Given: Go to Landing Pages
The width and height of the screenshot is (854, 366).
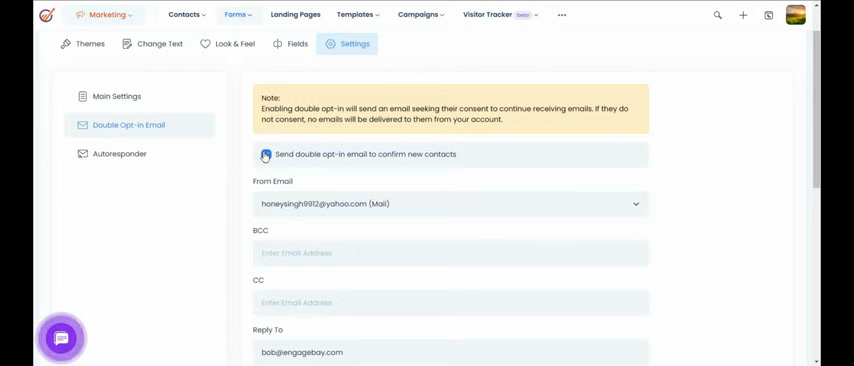Looking at the screenshot, I should pyautogui.click(x=295, y=15).
